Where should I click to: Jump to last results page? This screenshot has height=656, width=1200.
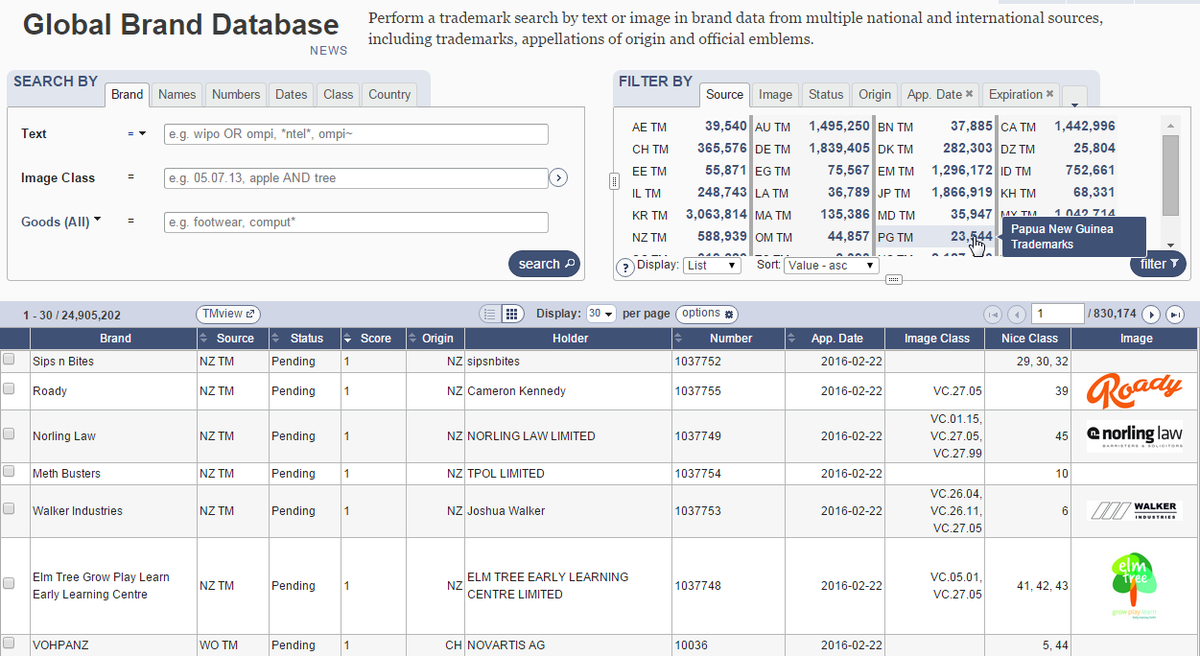(1175, 314)
